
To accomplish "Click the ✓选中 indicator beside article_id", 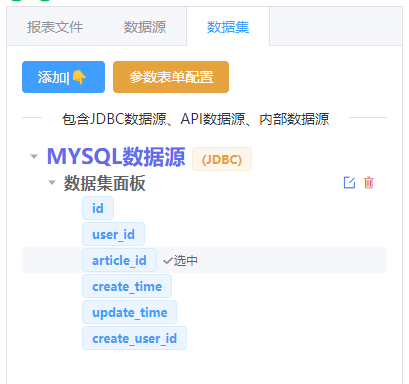I will coord(180,260).
